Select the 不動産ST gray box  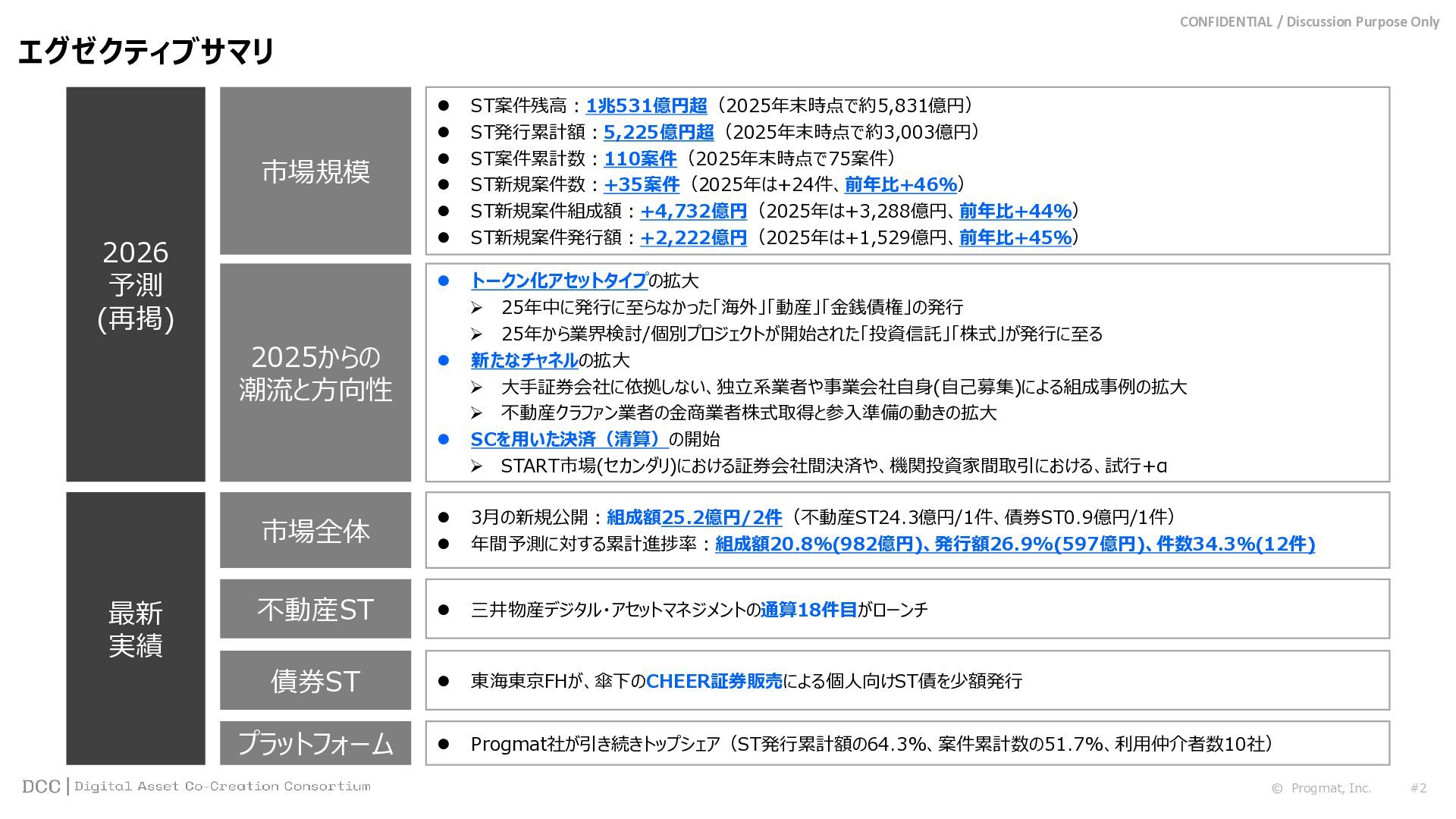click(x=315, y=609)
